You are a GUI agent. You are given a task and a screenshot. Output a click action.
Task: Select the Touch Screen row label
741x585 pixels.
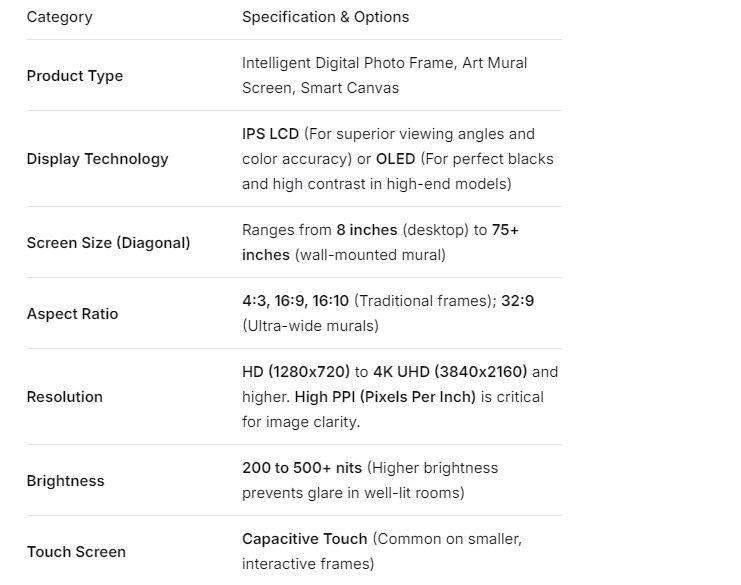coord(76,552)
